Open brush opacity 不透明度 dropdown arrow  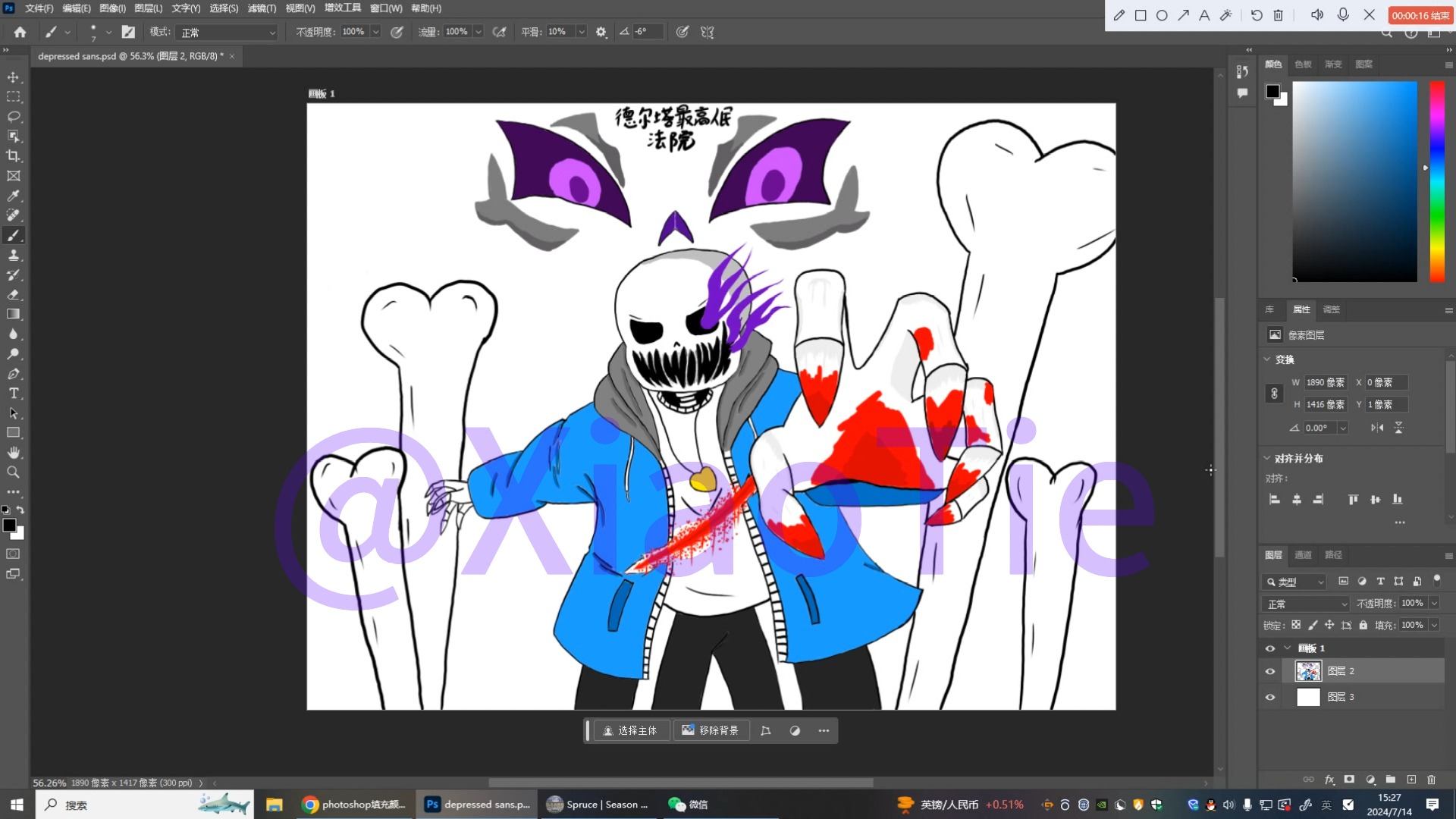pyautogui.click(x=375, y=32)
